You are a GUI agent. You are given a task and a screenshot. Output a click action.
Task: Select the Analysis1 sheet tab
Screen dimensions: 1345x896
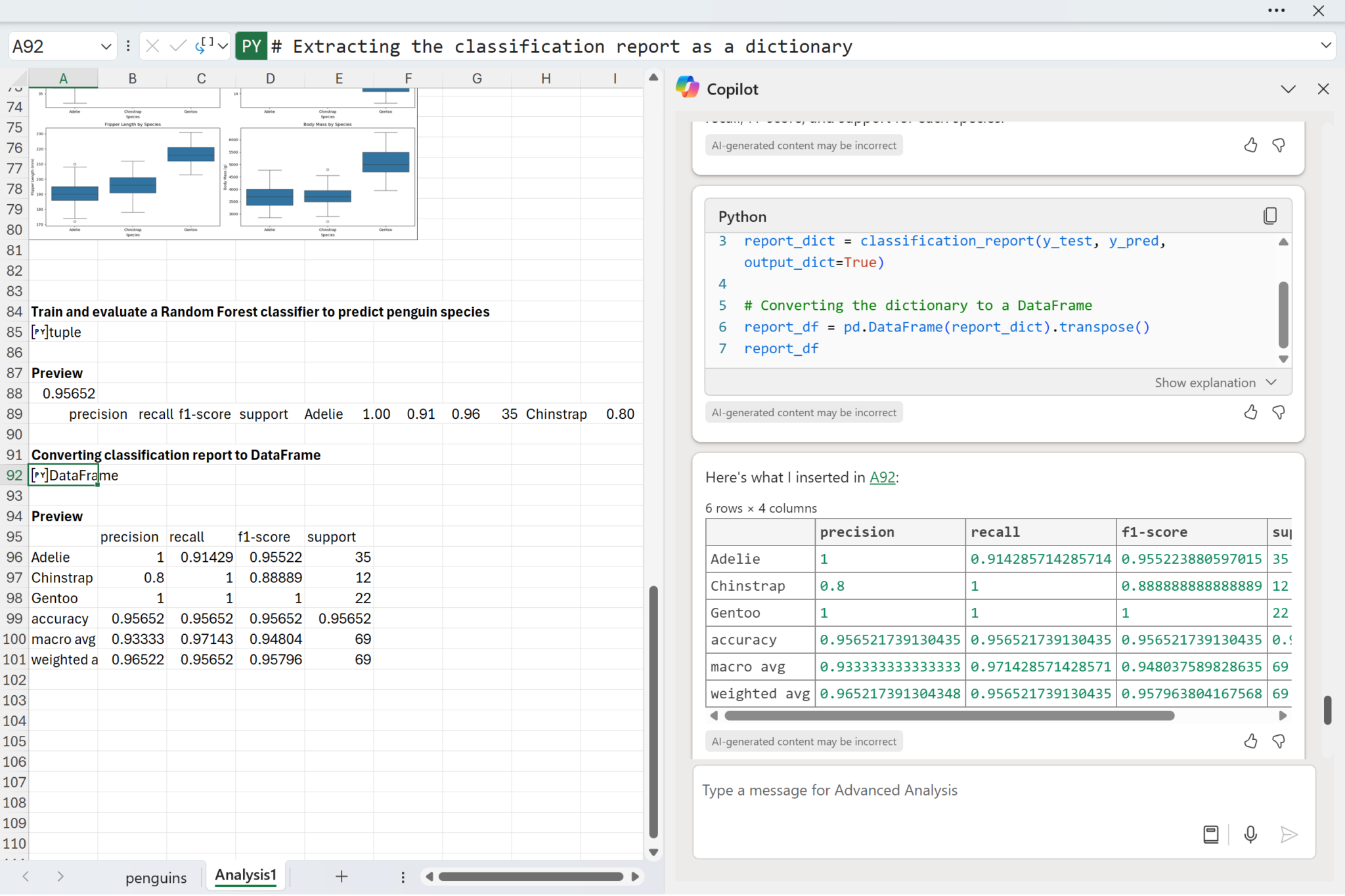246,876
